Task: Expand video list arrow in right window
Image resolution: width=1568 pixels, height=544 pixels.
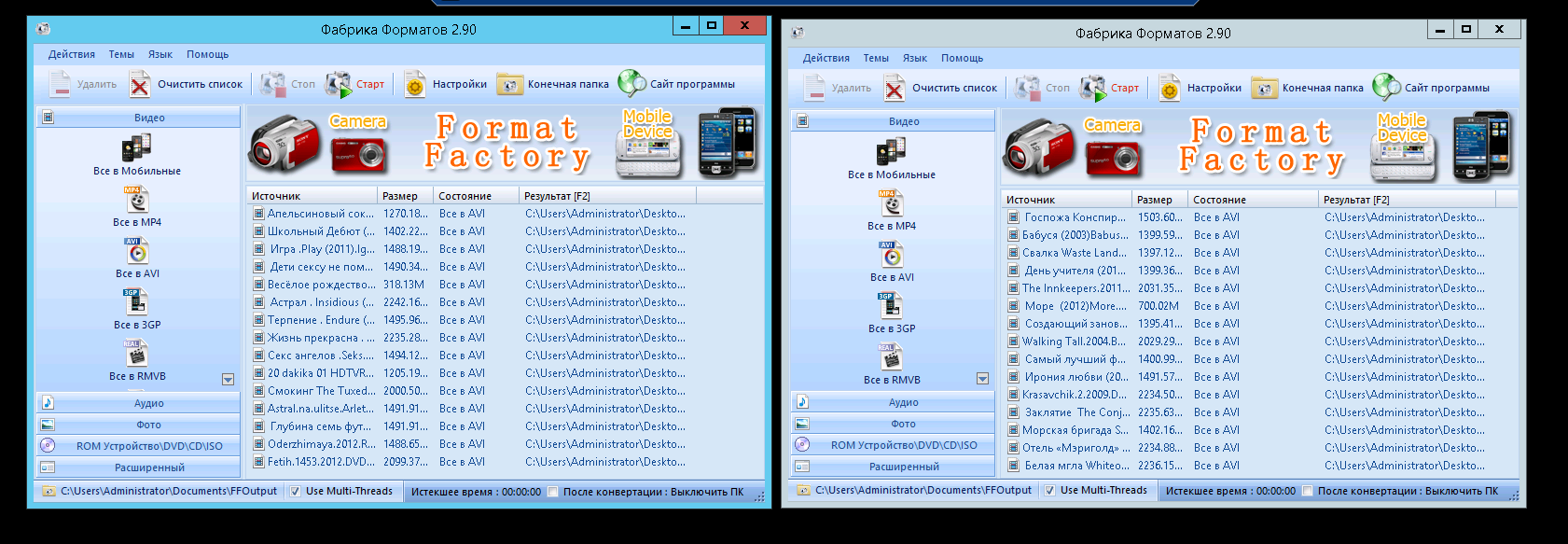Action: [982, 379]
